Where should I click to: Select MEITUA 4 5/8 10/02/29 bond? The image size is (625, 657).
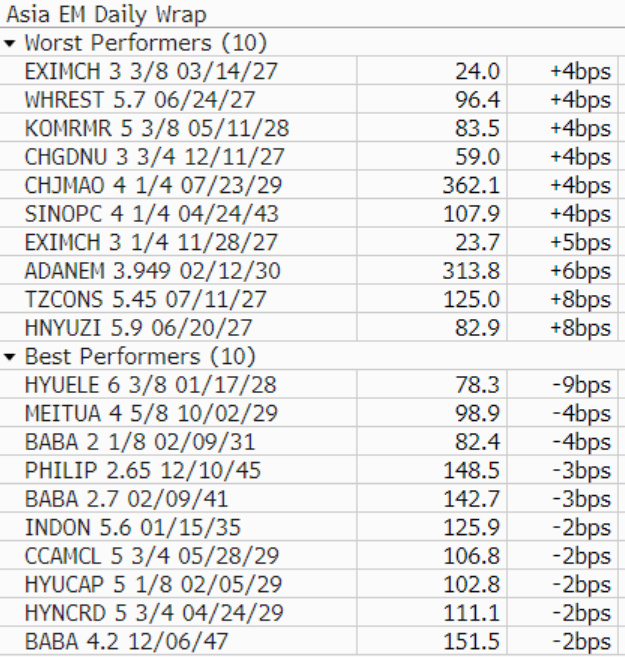[x=150, y=414]
